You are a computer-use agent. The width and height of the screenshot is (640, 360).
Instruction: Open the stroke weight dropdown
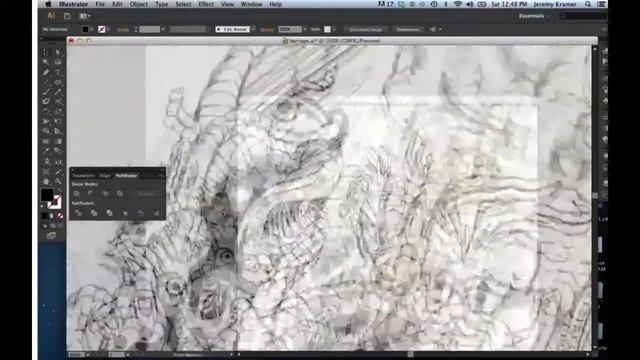point(163,29)
